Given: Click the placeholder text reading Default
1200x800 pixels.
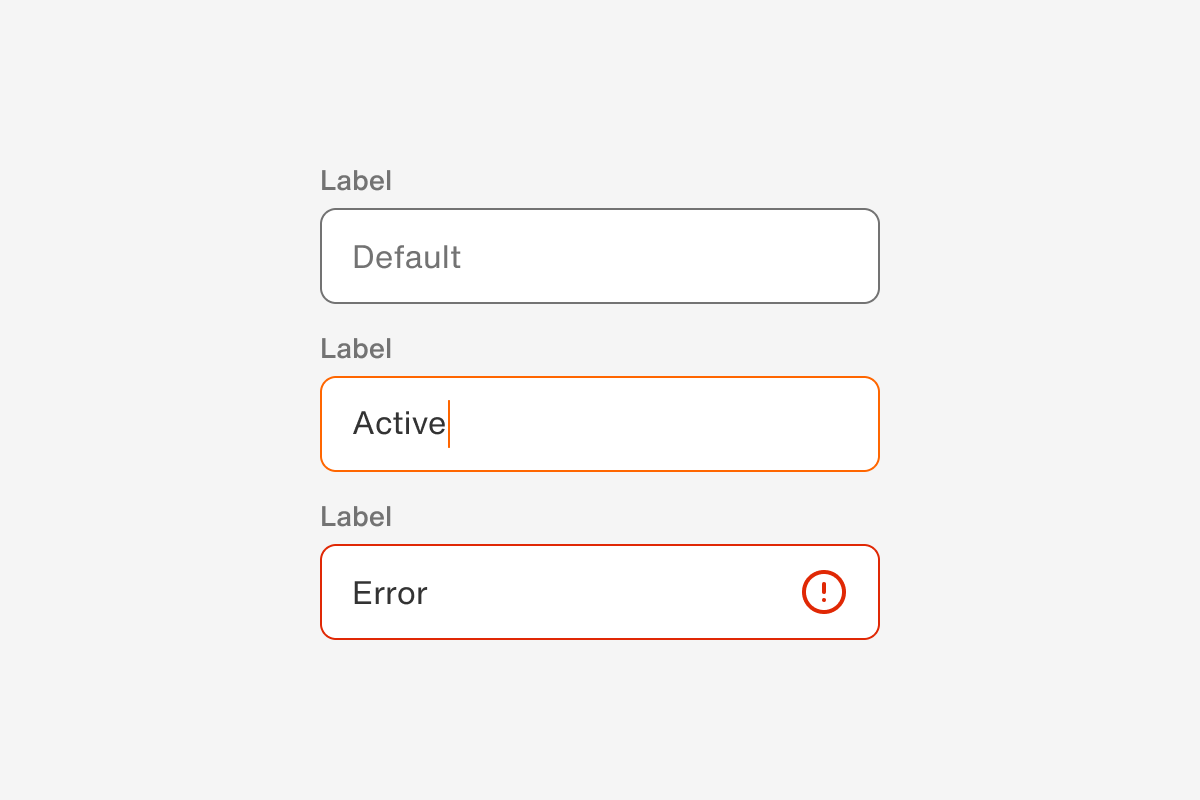Looking at the screenshot, I should [406, 256].
